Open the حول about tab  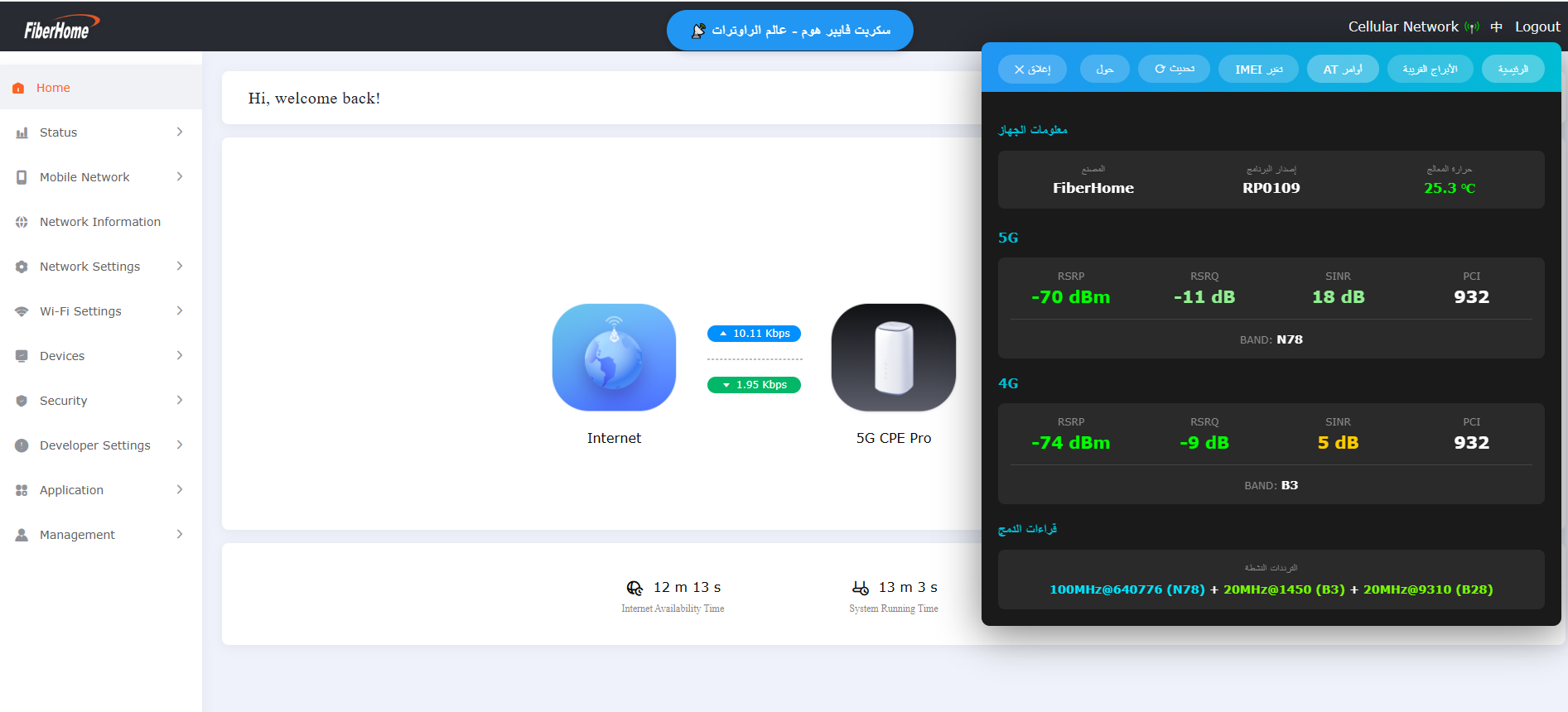(1105, 70)
